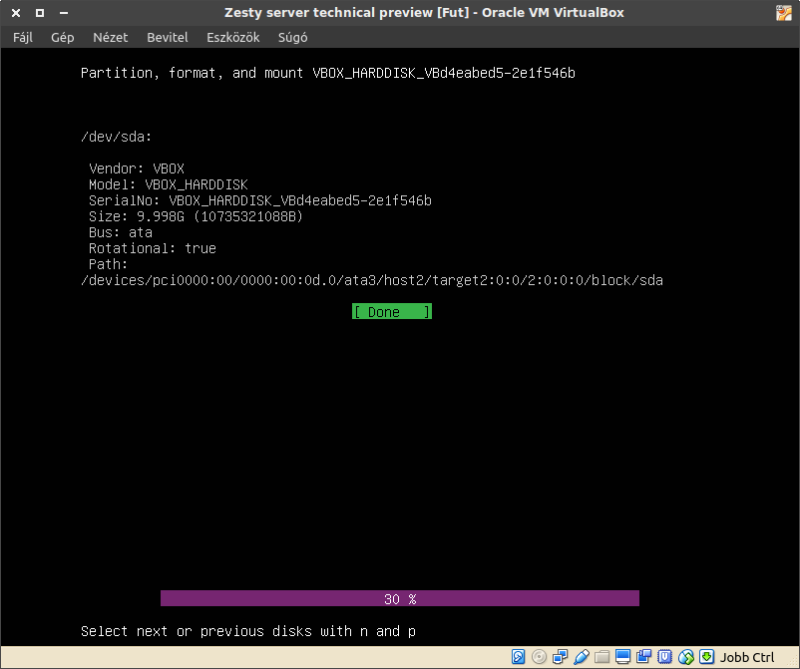Click the Bus: ata line
This screenshot has width=800, height=669.
pyautogui.click(x=120, y=232)
